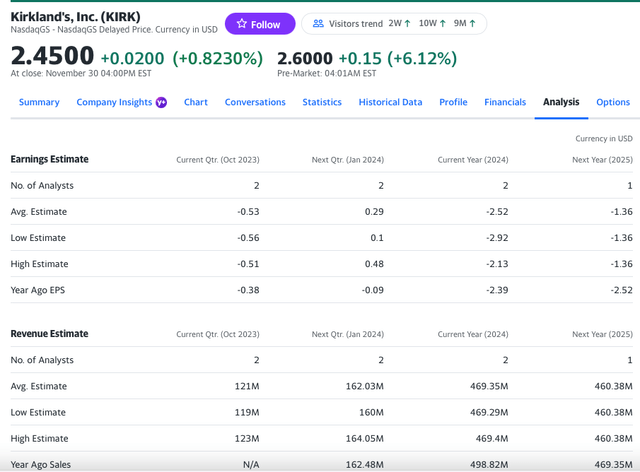Image resolution: width=640 pixels, height=472 pixels.
Task: Click Revenue Low Estimate value 469.29M
Action: pyautogui.click(x=489, y=412)
